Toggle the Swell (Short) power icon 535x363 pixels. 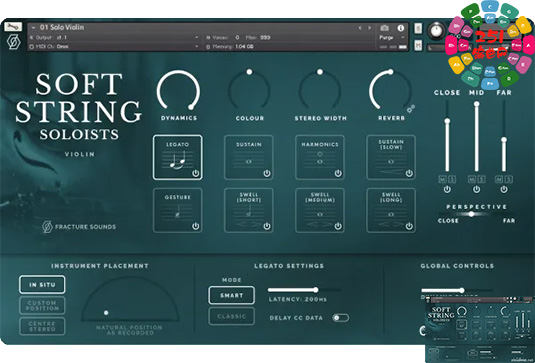(x=267, y=226)
